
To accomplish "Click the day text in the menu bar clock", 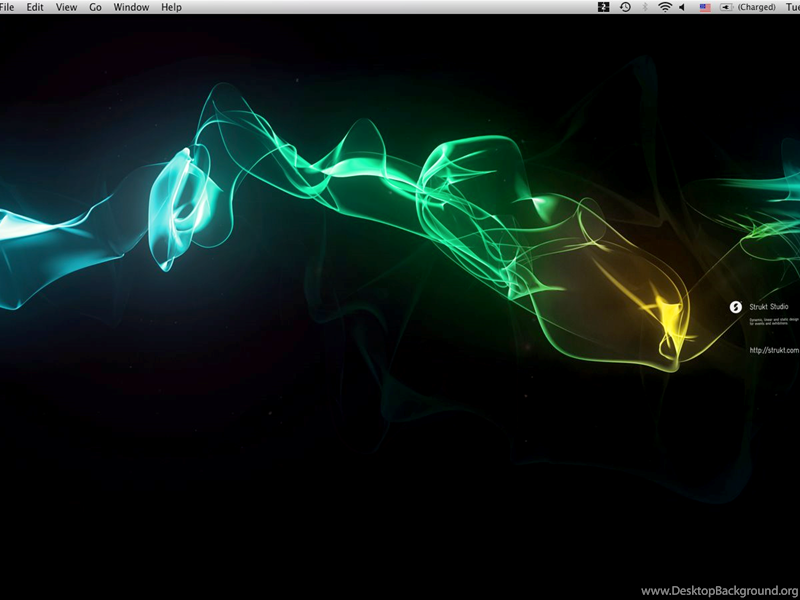I will click(792, 7).
